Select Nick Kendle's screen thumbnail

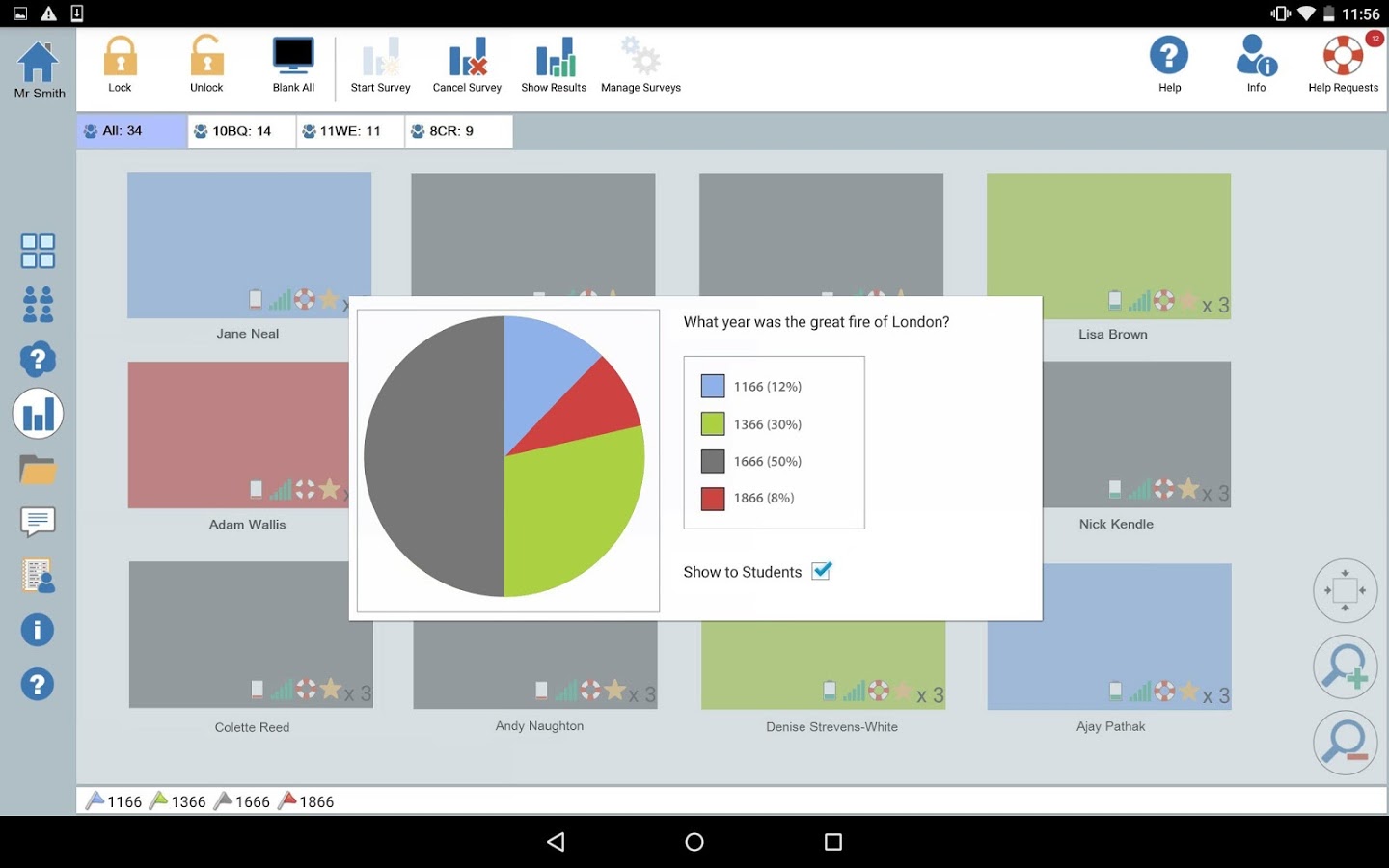click(1136, 434)
